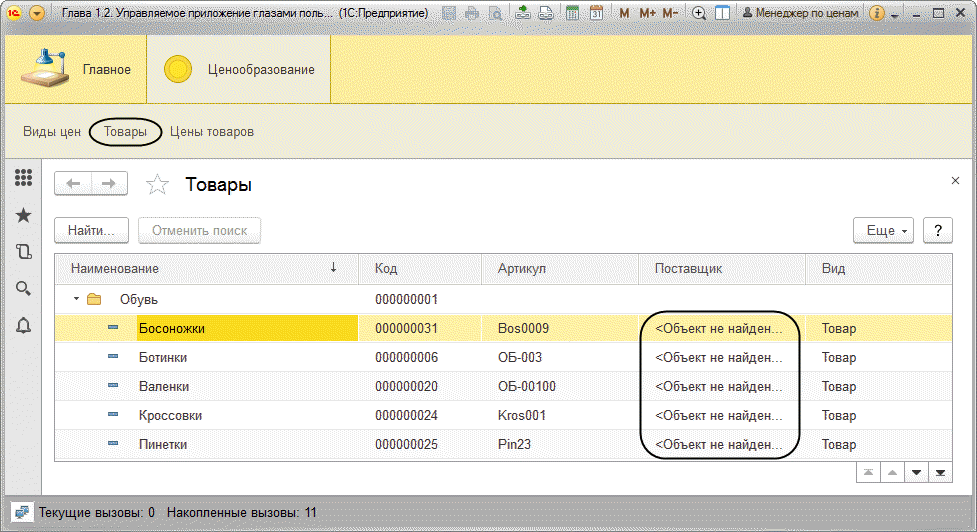
Task: Jump to list end arrow button
Action: [x=940, y=473]
